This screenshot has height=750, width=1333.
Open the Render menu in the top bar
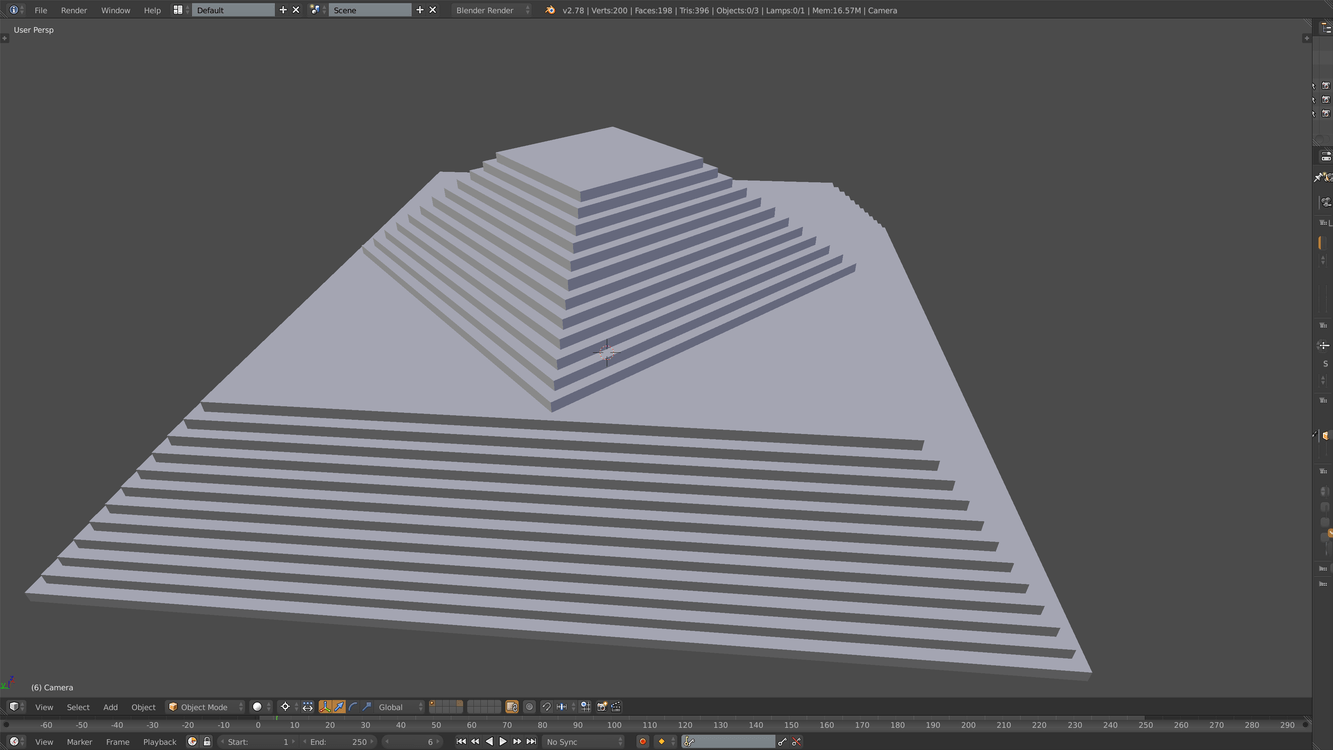tap(74, 10)
